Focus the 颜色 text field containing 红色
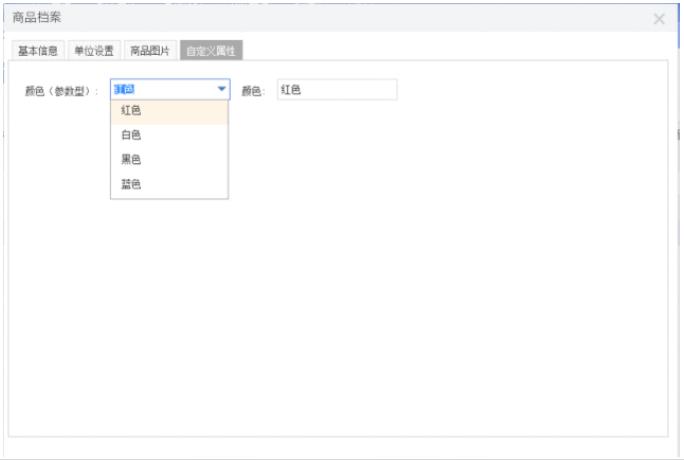 pos(336,90)
